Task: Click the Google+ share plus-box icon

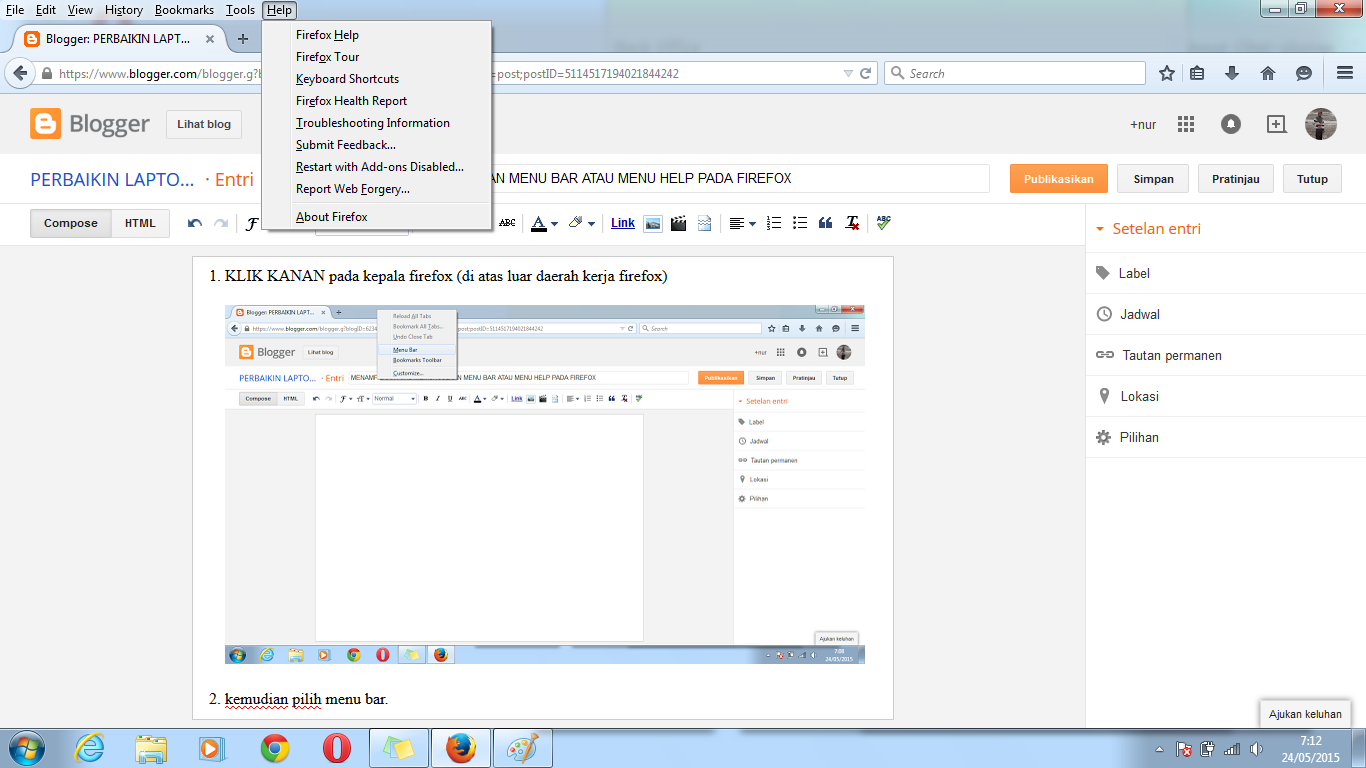Action: (1276, 124)
